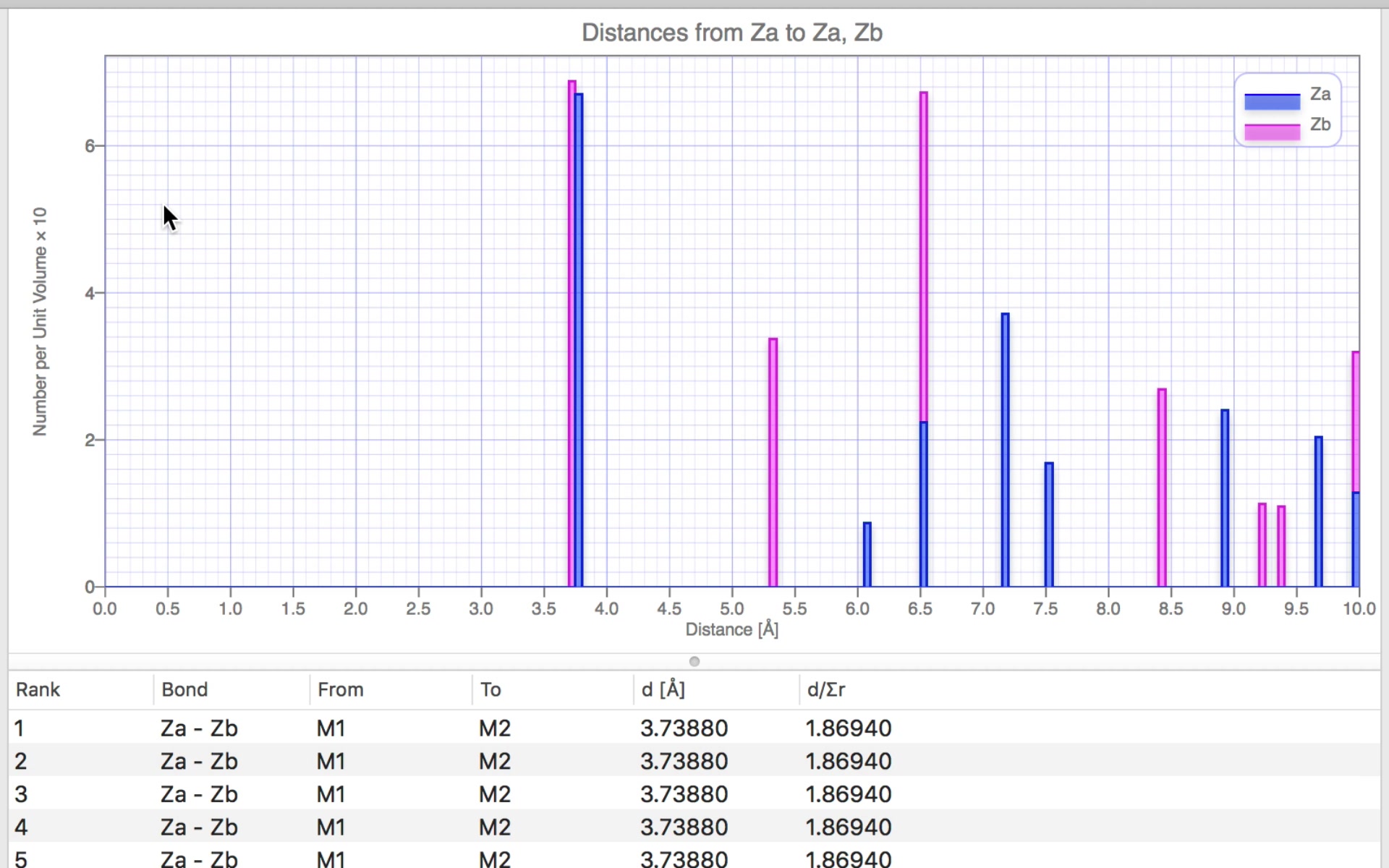Image resolution: width=1389 pixels, height=868 pixels.
Task: Sort table by Rank column header
Action: tap(38, 689)
